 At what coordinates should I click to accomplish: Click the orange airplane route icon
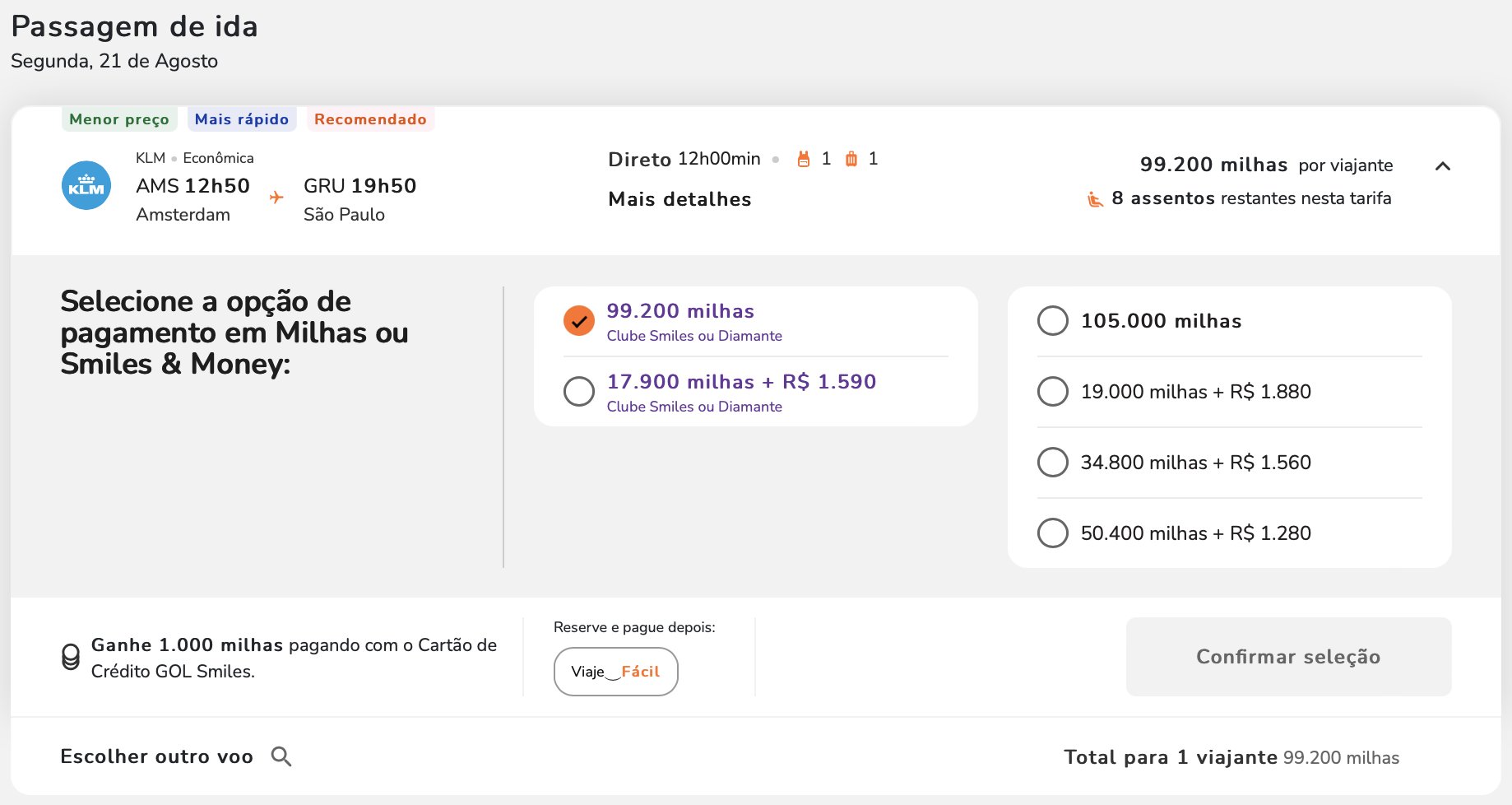click(276, 198)
